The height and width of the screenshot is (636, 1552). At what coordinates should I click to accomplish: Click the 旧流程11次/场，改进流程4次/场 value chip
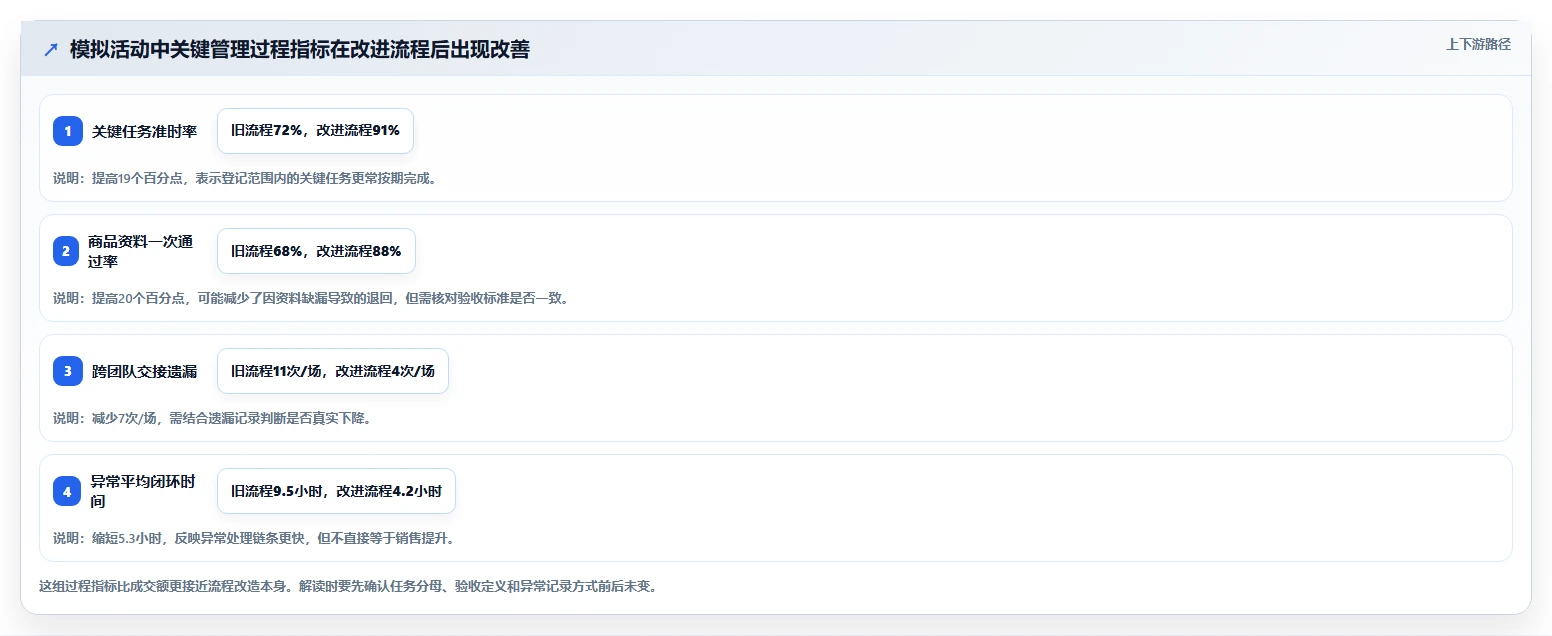333,371
